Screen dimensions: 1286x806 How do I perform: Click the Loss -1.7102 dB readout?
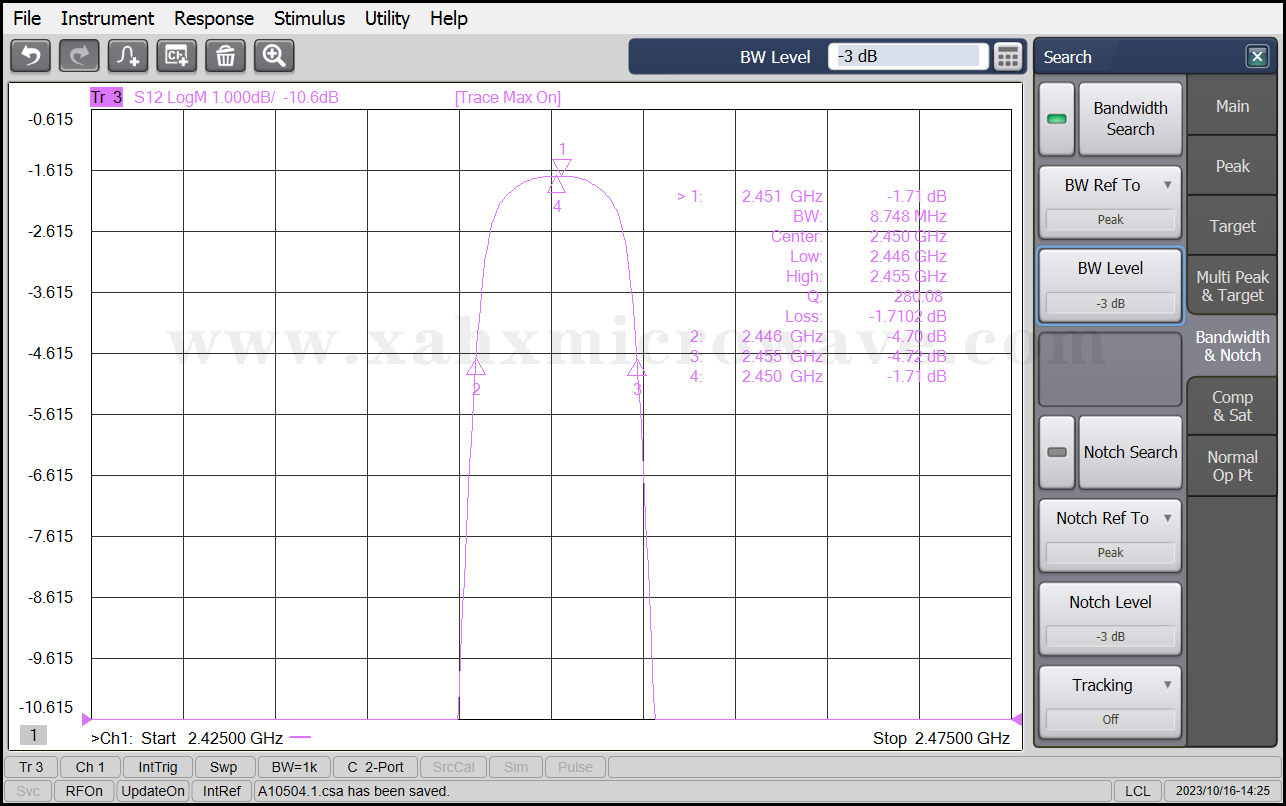pos(866,316)
